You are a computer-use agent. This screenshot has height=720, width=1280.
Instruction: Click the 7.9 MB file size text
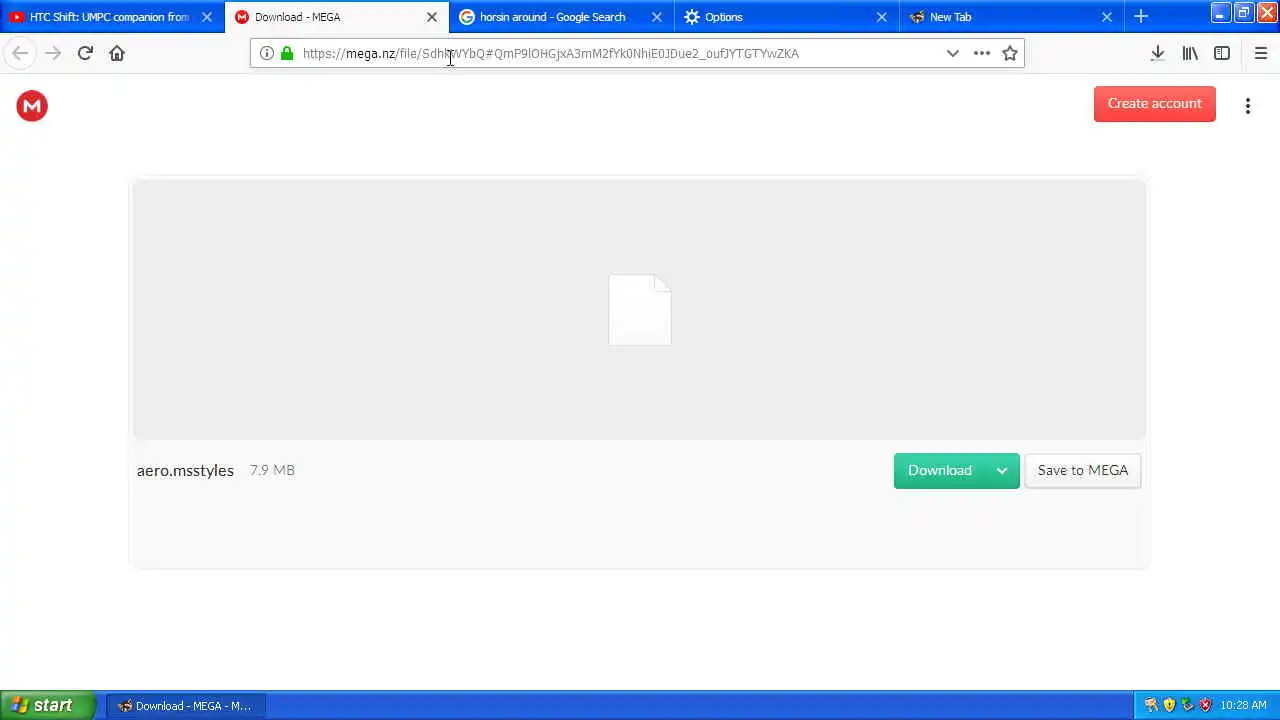272,470
